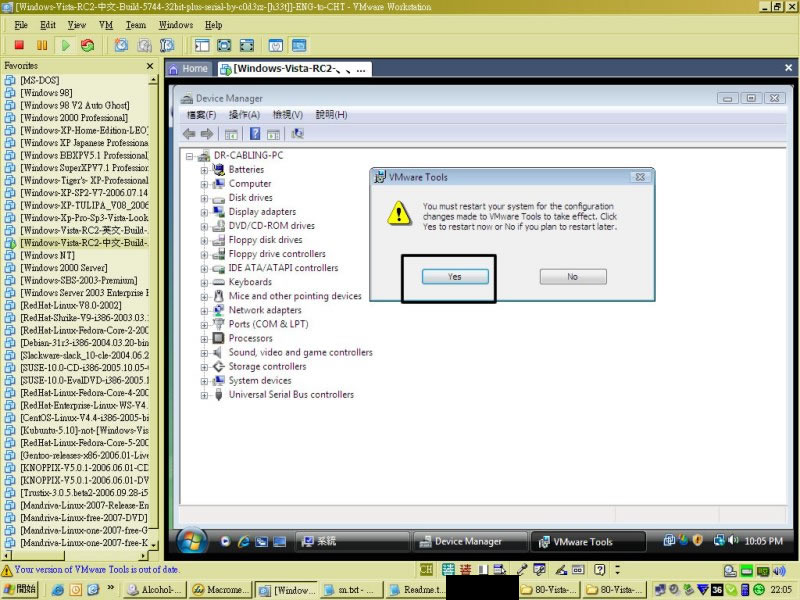Click 'Your version of VMware Tools is out of date'
Image resolution: width=800 pixels, height=600 pixels.
[x=97, y=569]
